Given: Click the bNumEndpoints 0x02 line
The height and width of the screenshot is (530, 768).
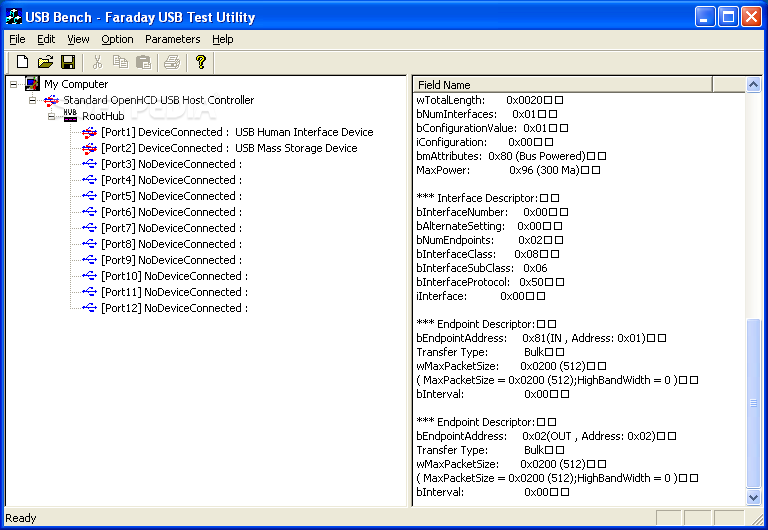Looking at the screenshot, I should 489,240.
